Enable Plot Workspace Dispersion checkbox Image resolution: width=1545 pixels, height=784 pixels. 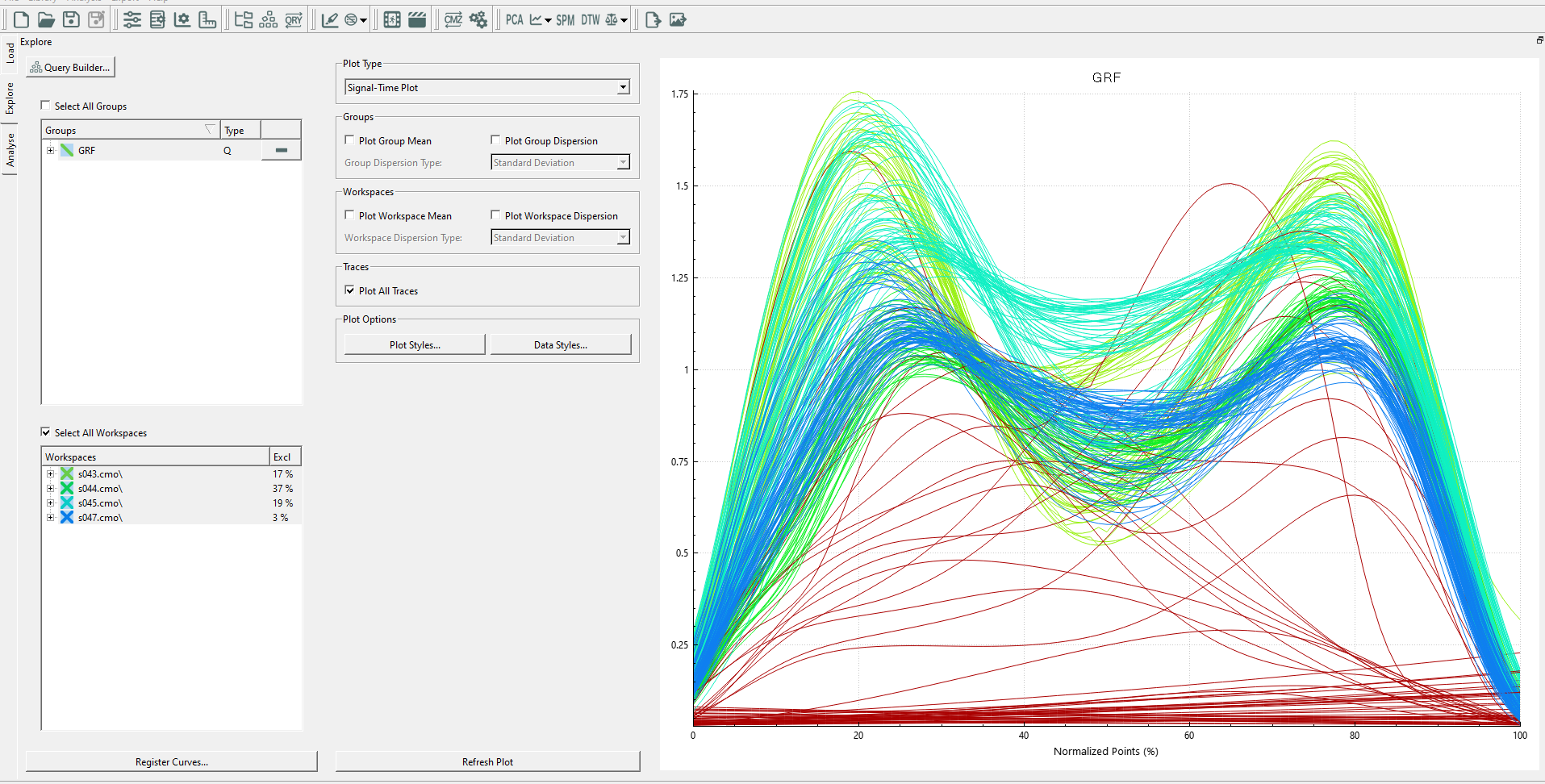pos(495,215)
